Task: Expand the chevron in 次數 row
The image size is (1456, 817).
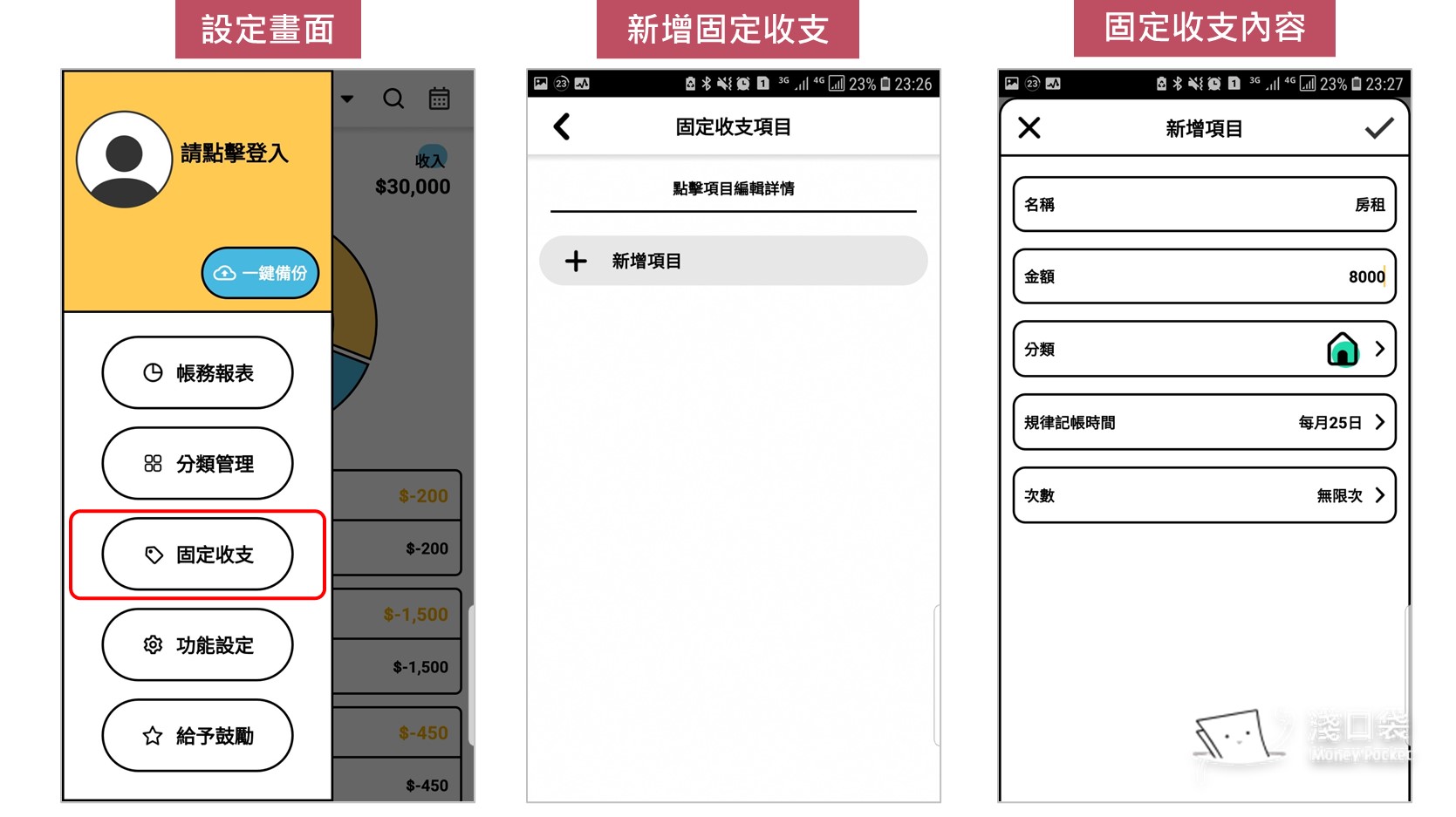Action: [x=1380, y=495]
